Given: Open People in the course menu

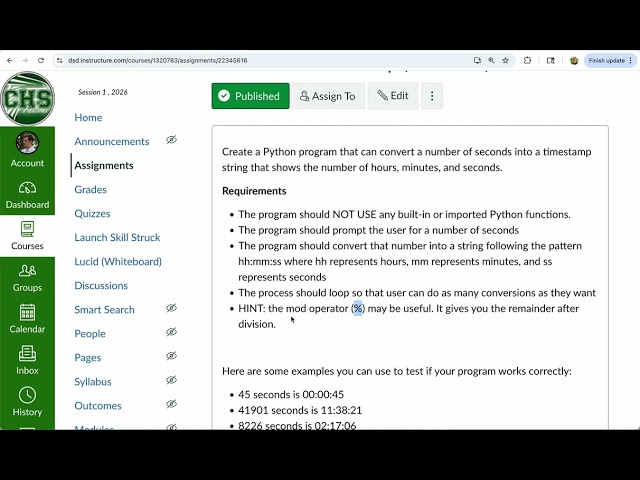Looking at the screenshot, I should pos(90,334).
